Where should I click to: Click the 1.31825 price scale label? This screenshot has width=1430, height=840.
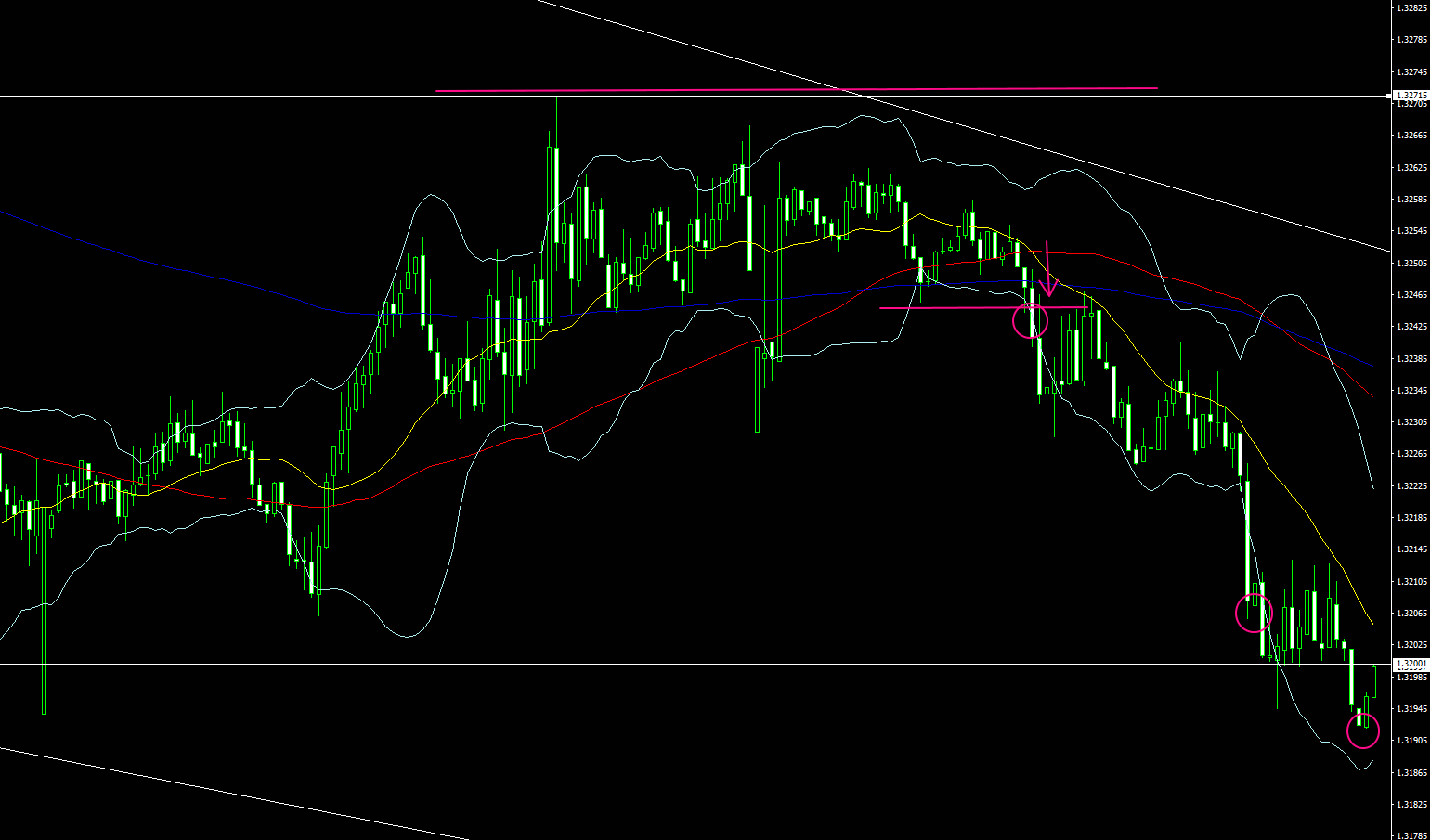point(1411,805)
